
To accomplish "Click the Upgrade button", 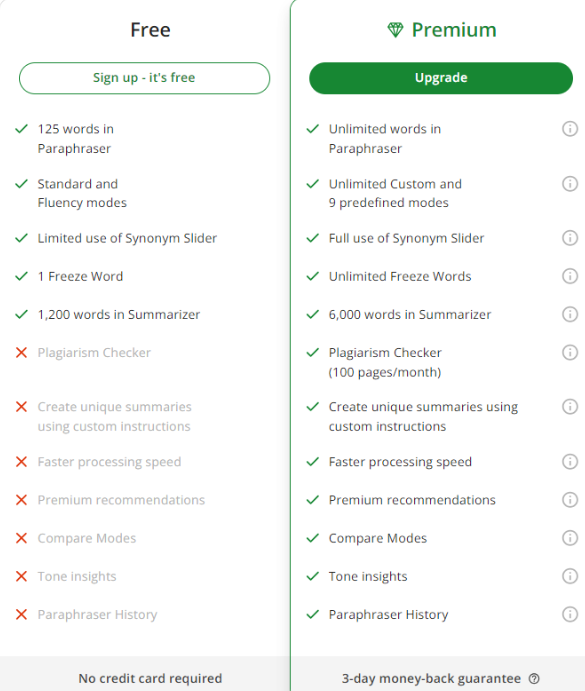I will [x=441, y=78].
